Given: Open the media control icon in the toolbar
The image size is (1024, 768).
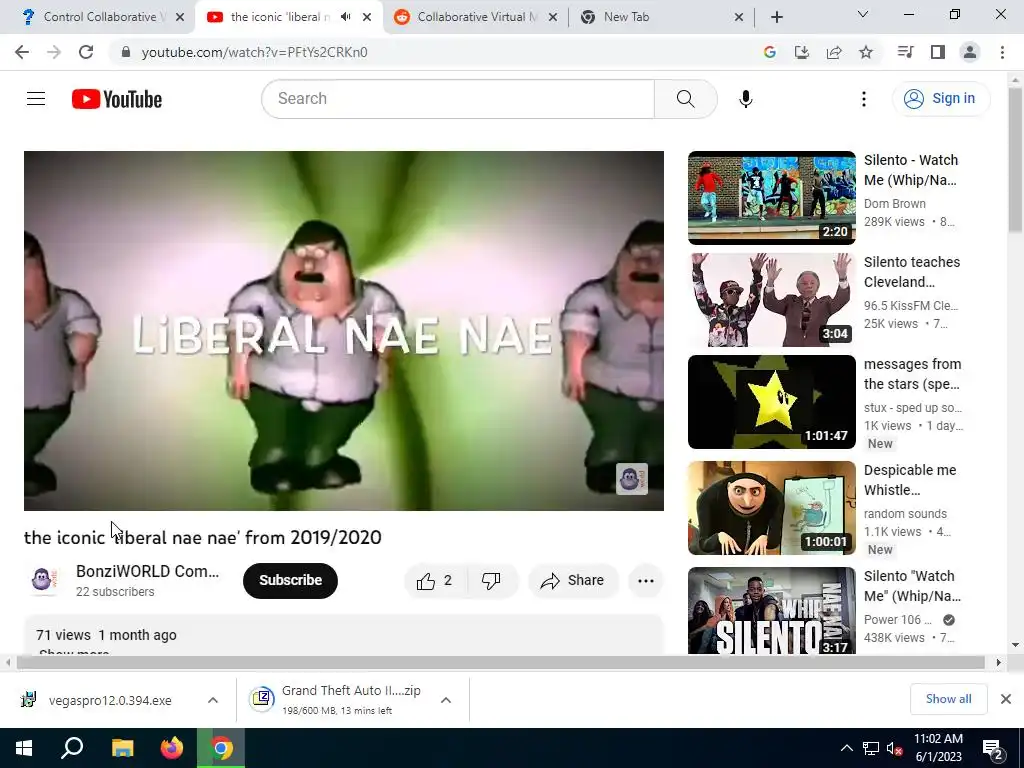Looking at the screenshot, I should [905, 52].
